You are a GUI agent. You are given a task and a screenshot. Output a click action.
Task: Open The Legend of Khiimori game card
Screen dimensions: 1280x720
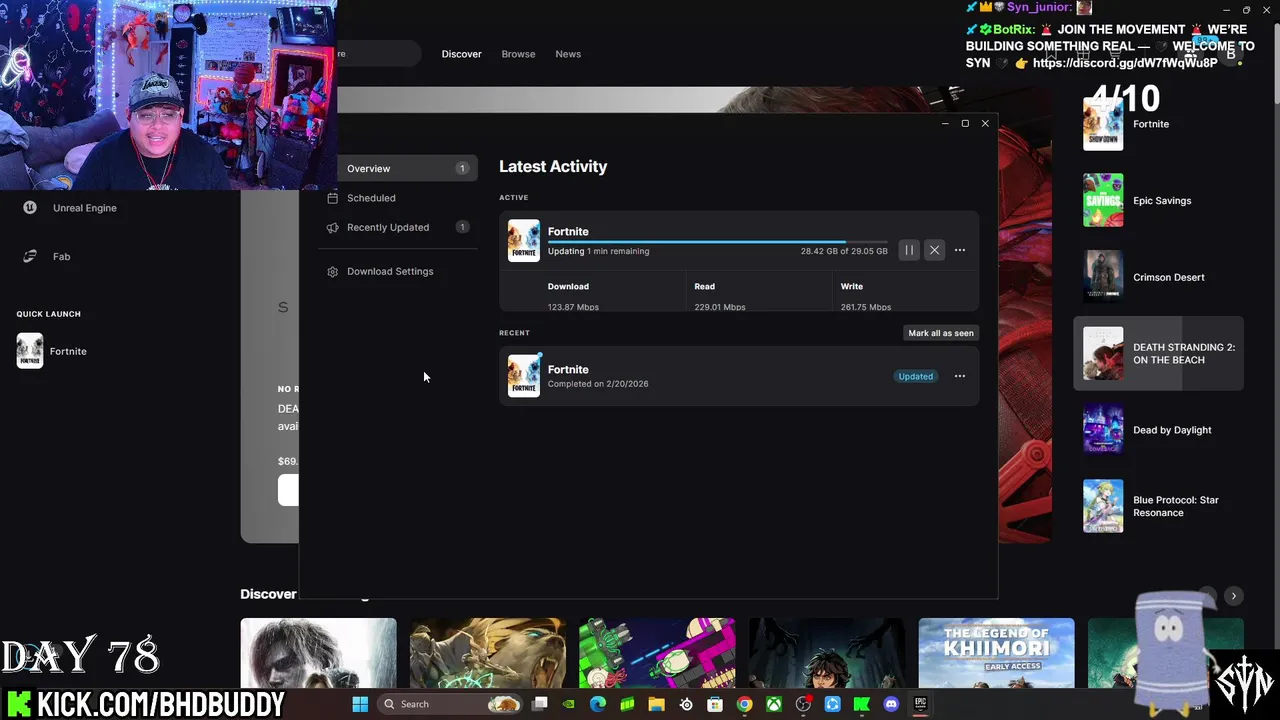click(x=996, y=653)
